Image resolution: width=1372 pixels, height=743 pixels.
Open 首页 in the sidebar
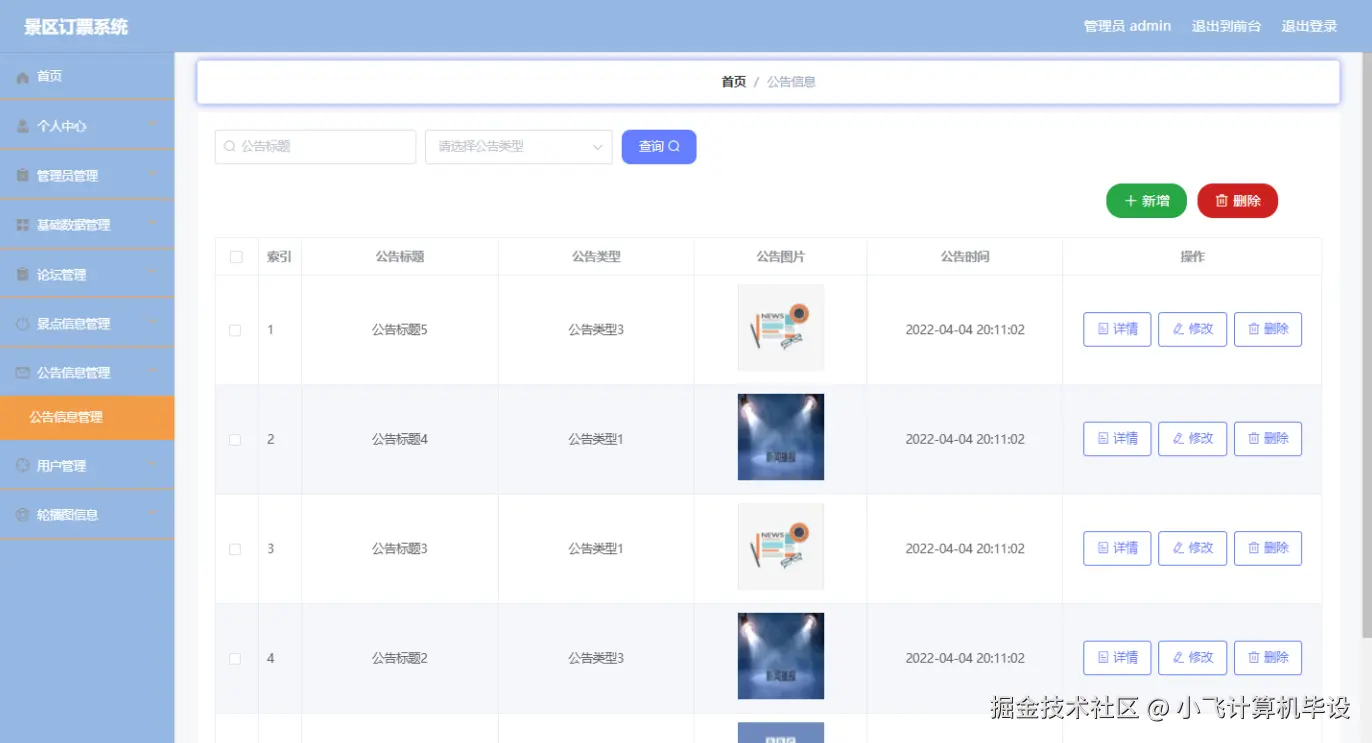pos(87,76)
